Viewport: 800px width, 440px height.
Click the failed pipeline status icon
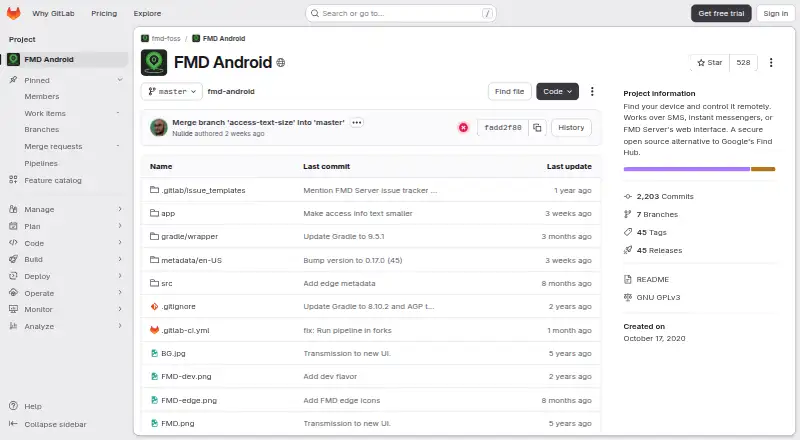point(463,128)
